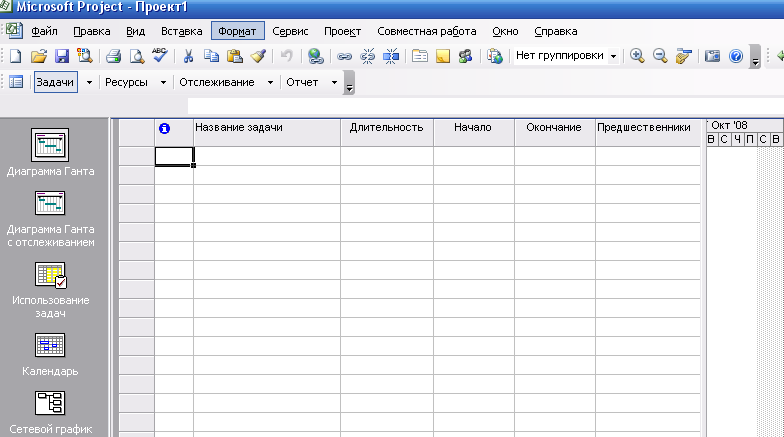This screenshot has height=437, width=784.
Task: Unlink tasks with the broken chain icon
Action: (368, 56)
